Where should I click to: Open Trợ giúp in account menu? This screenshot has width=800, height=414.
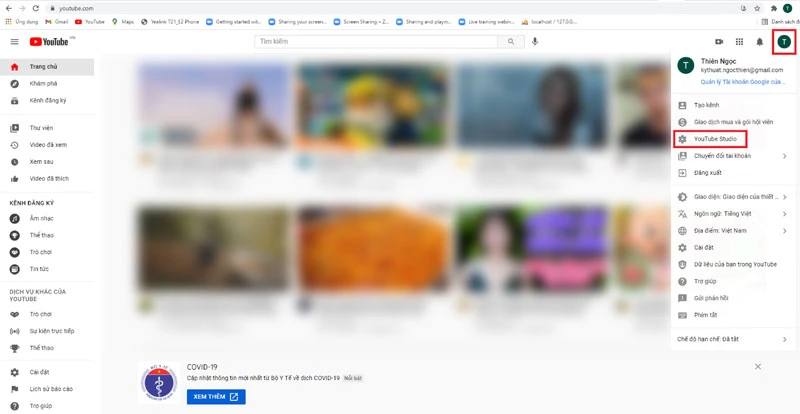(734, 281)
